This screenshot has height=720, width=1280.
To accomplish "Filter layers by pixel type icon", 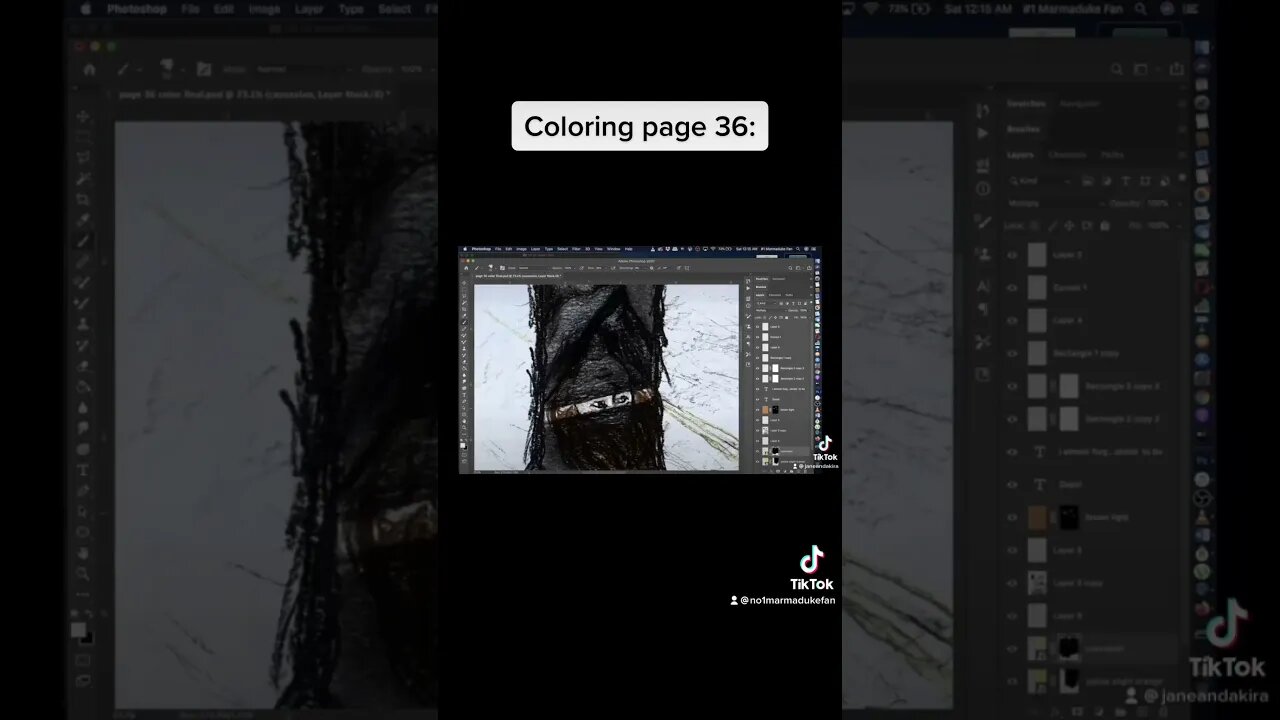I will [x=1089, y=180].
